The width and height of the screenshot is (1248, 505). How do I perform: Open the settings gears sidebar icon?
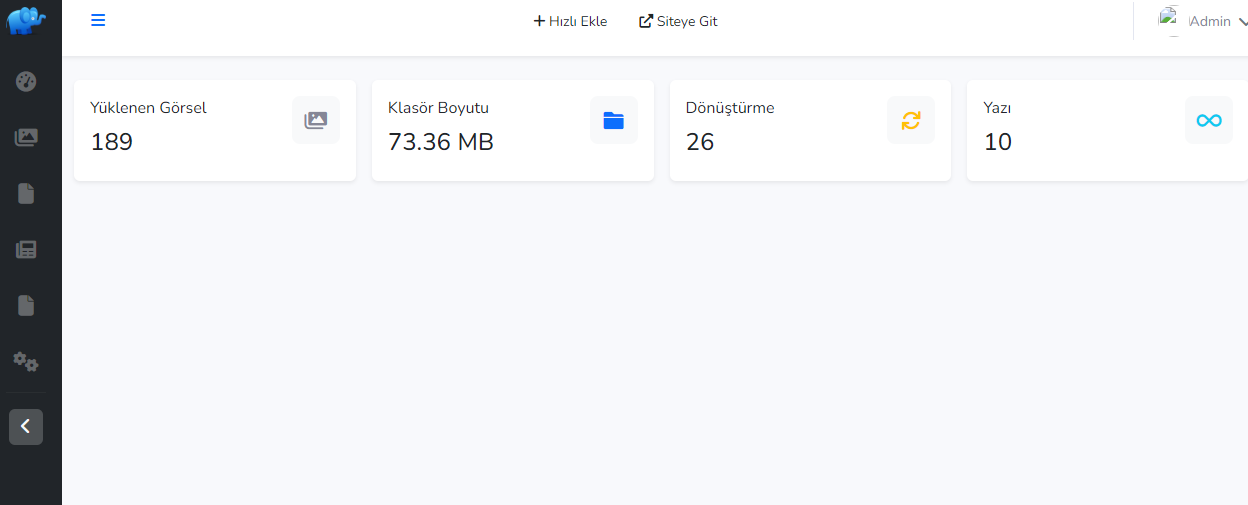(26, 362)
